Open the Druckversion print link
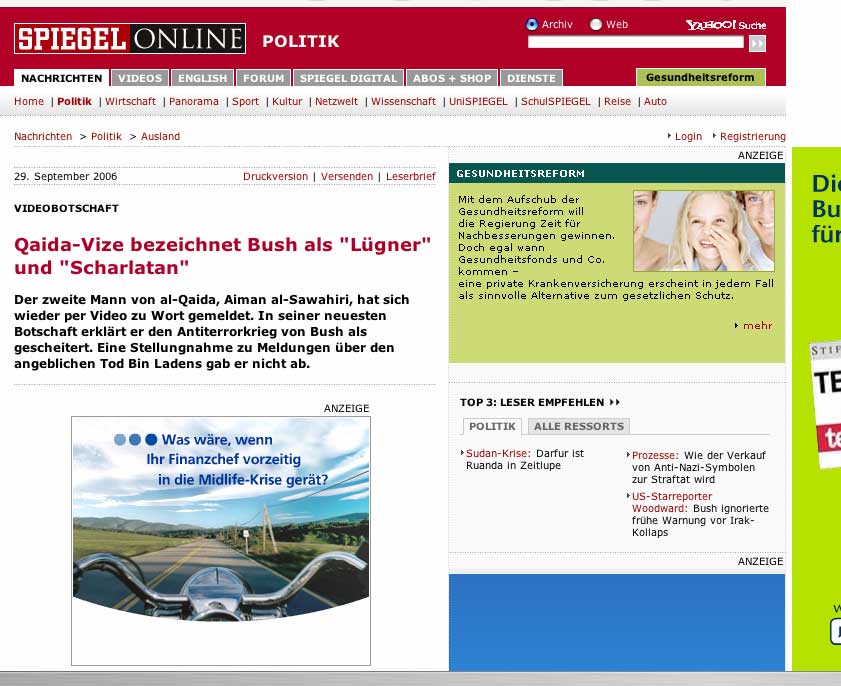 point(275,176)
